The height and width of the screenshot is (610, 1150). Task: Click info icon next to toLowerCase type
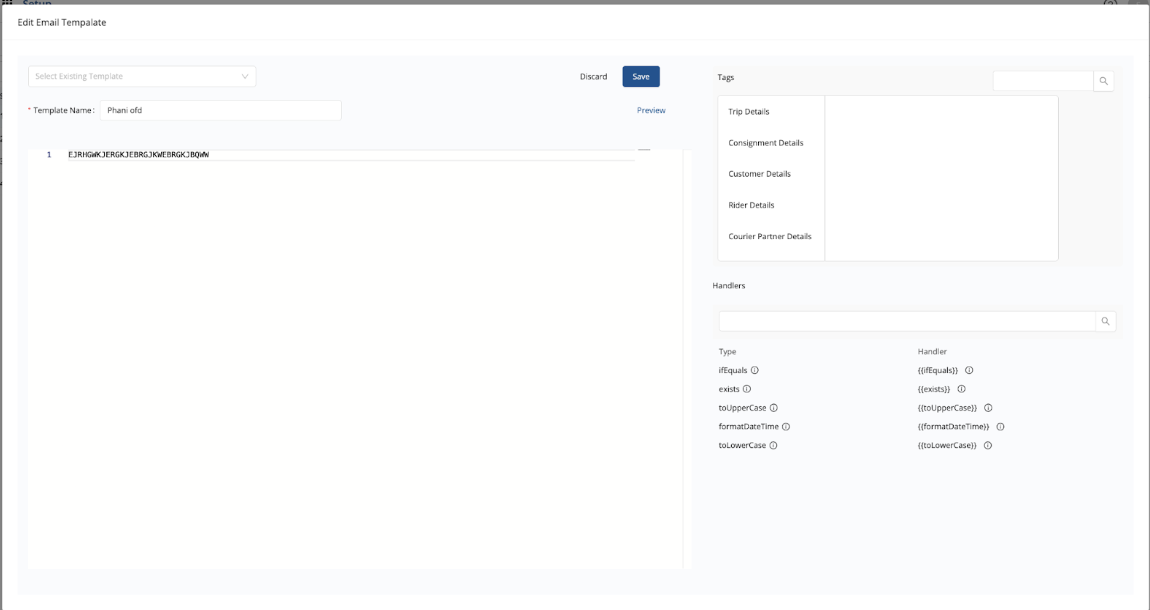click(x=773, y=446)
